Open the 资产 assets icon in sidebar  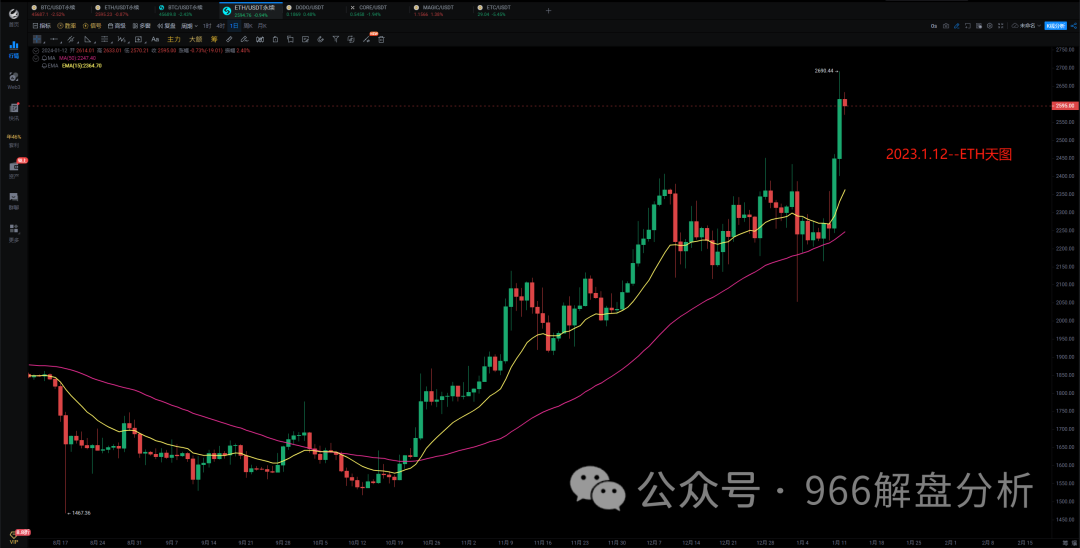coord(14,169)
